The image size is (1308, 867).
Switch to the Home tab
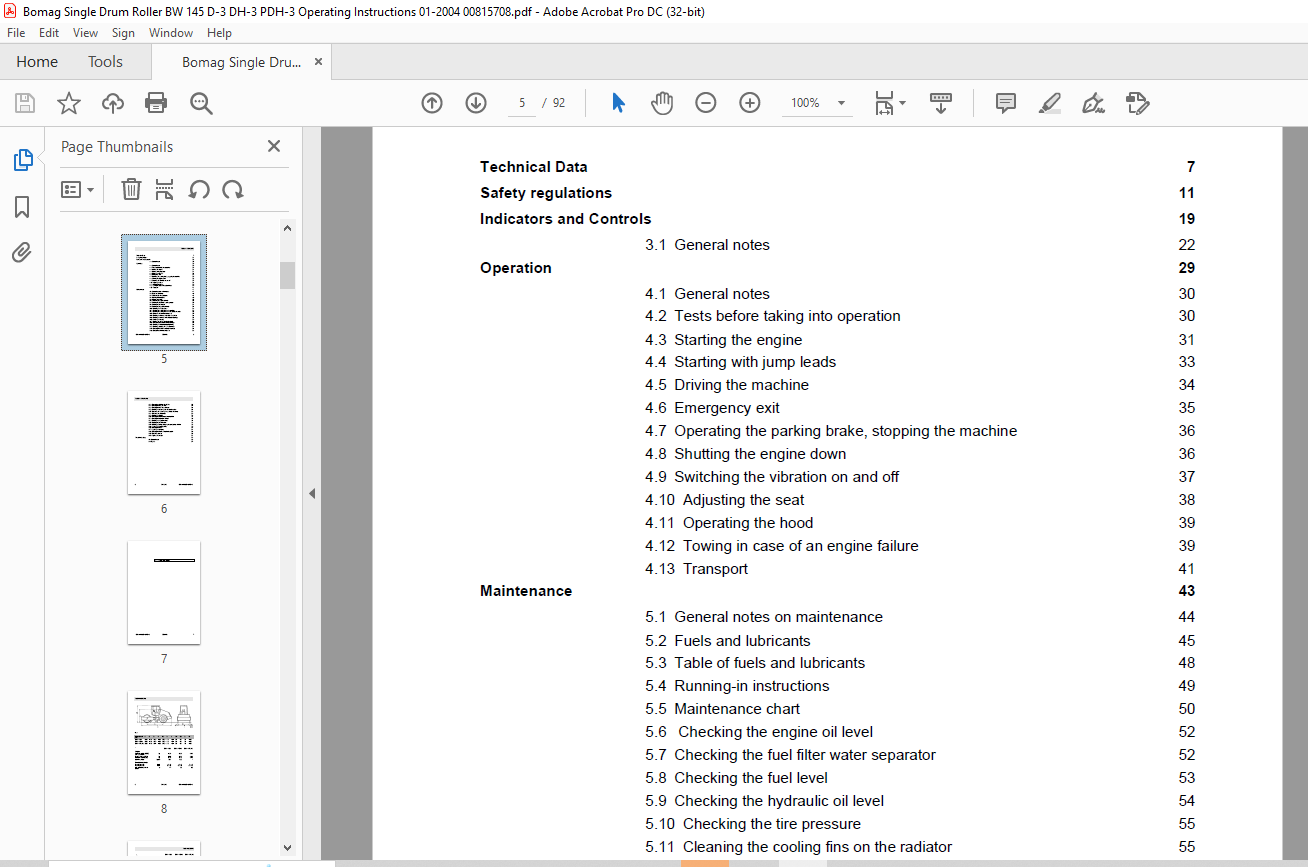(x=37, y=62)
